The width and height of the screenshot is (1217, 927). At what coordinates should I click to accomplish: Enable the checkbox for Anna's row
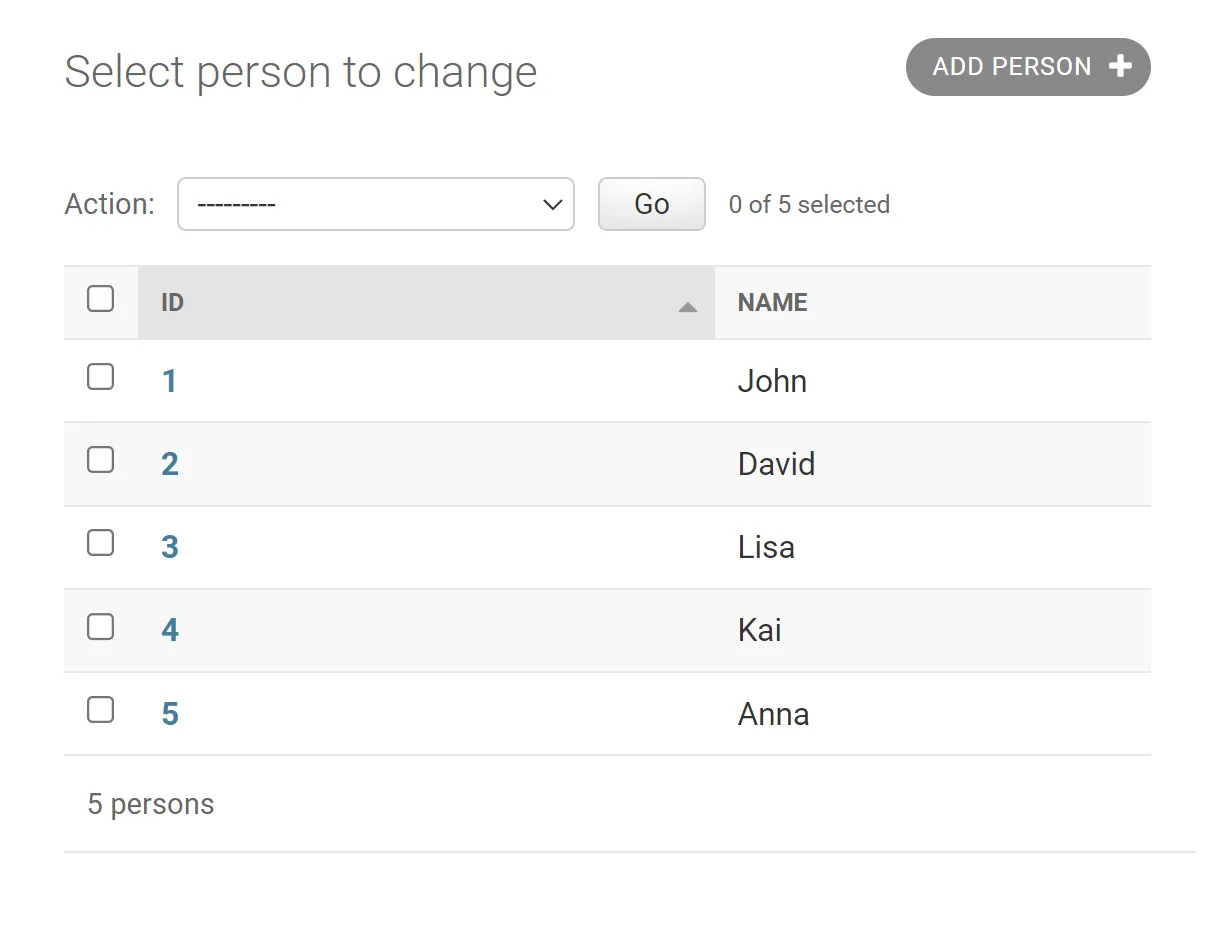[x=101, y=710]
